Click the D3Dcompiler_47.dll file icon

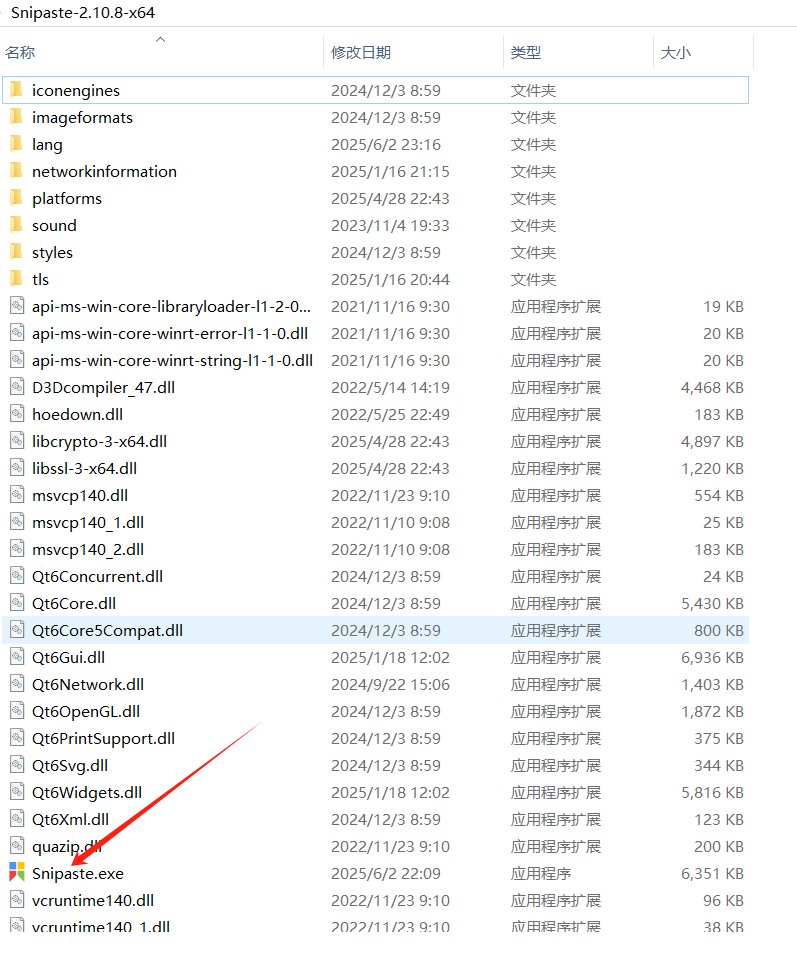17,387
